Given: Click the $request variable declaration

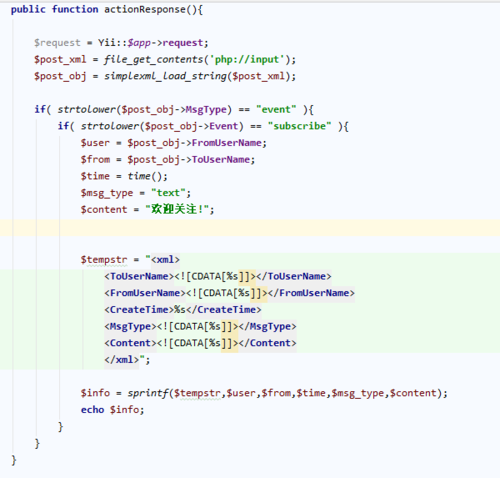Looking at the screenshot, I should point(57,43).
